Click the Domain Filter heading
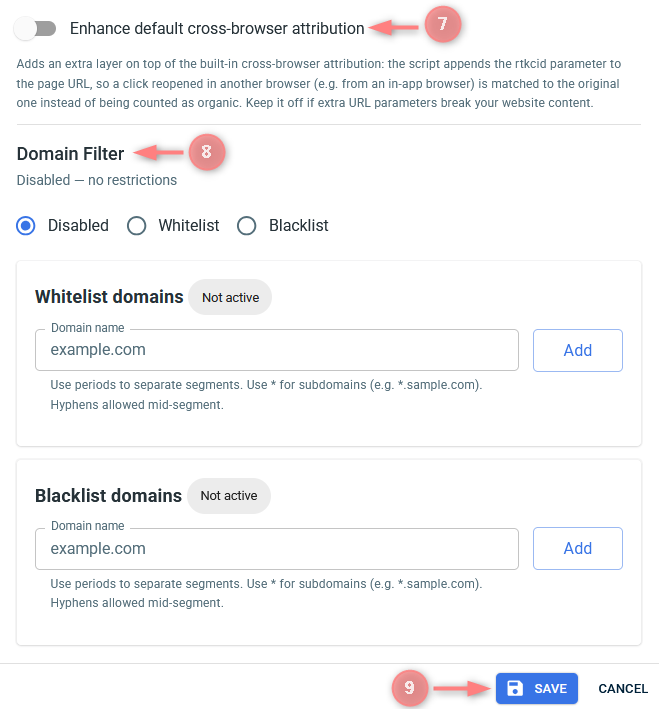The image size is (659, 709). point(71,154)
